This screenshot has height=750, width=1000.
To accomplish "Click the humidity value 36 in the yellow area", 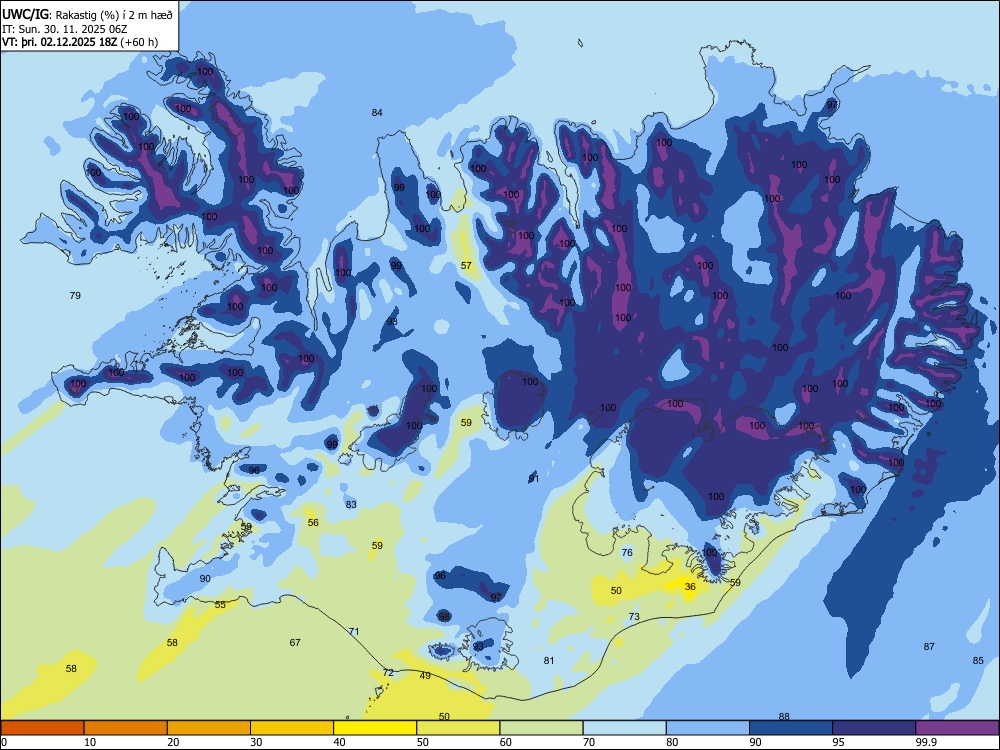I will point(690,586).
